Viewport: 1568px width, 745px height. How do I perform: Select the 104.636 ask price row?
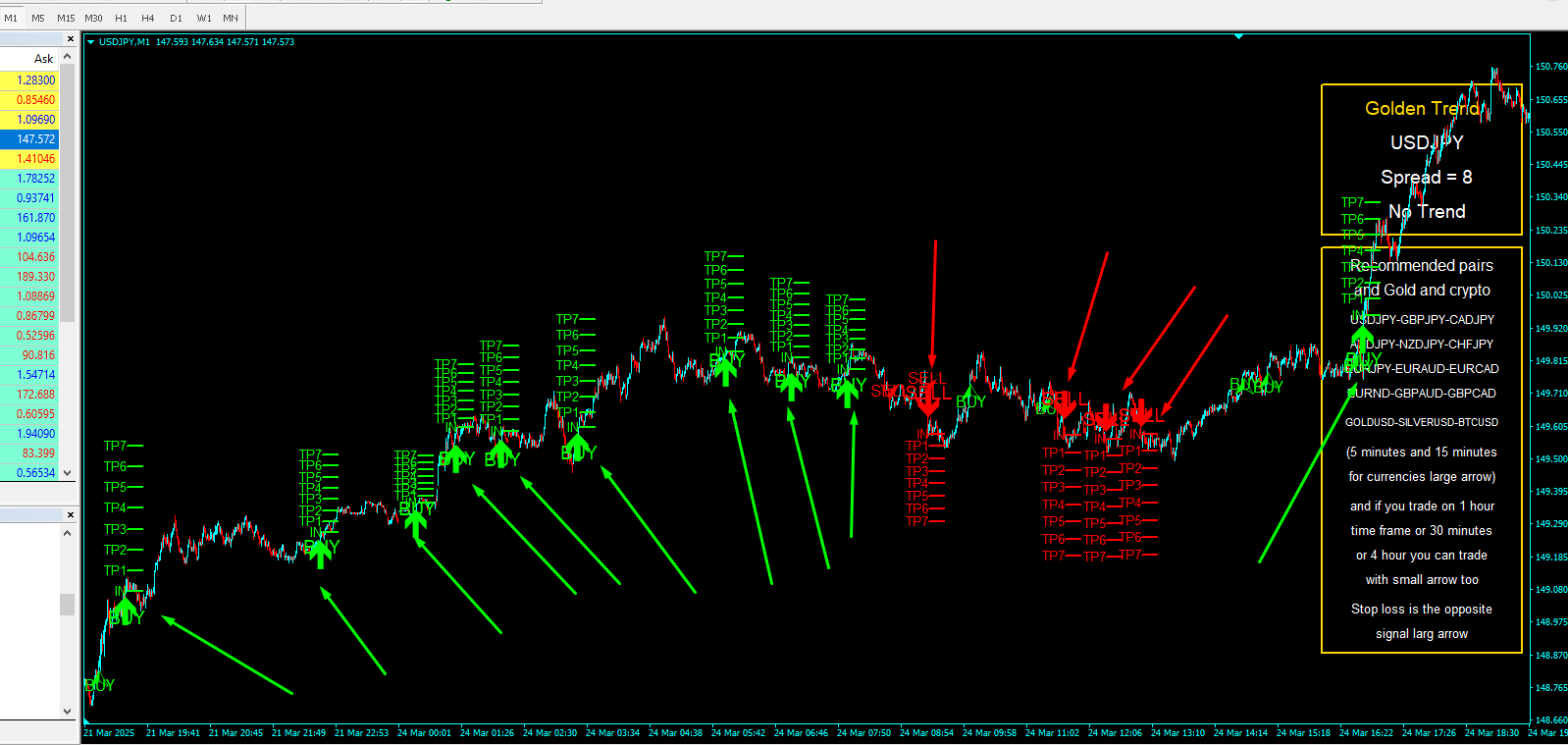29,257
